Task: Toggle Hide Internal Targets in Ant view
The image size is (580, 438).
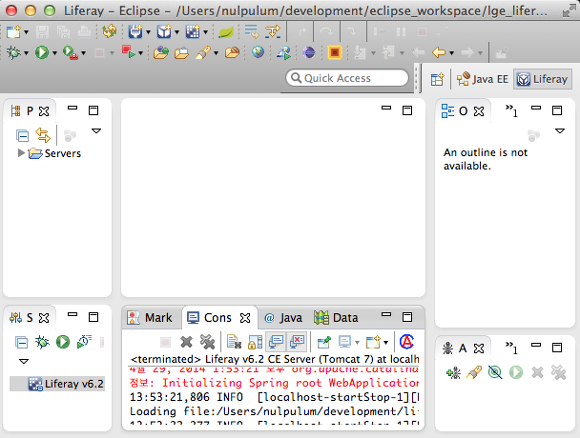Action: pyautogui.click(x=495, y=373)
